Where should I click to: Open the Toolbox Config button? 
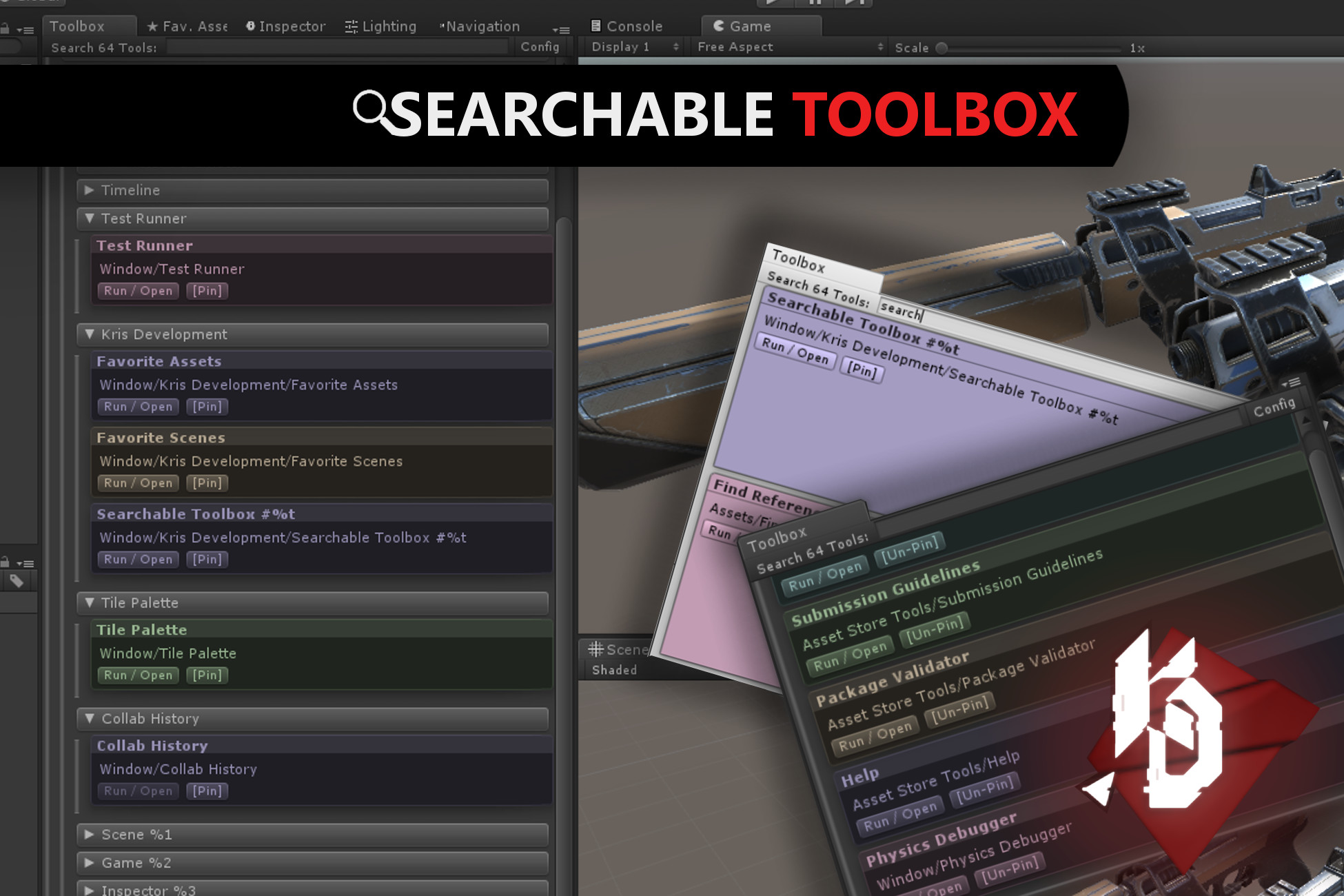tap(540, 47)
